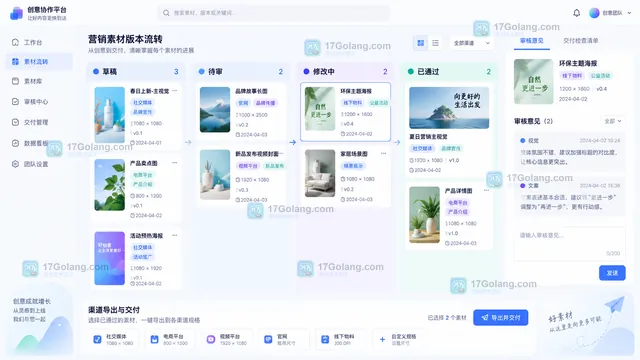
Task: Click the 视觉 review comment
Action: [570, 151]
